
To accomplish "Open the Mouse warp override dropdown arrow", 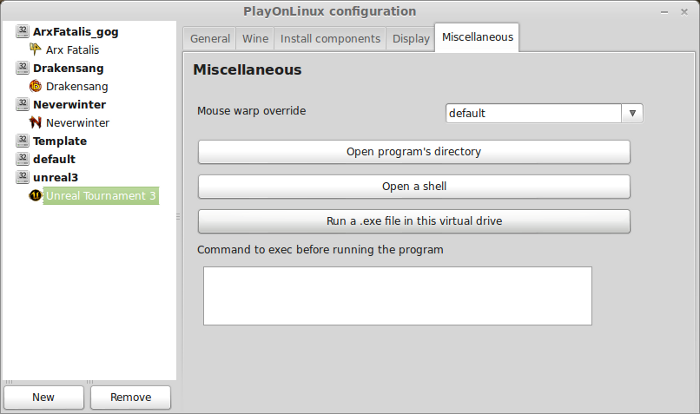I will tap(632, 113).
